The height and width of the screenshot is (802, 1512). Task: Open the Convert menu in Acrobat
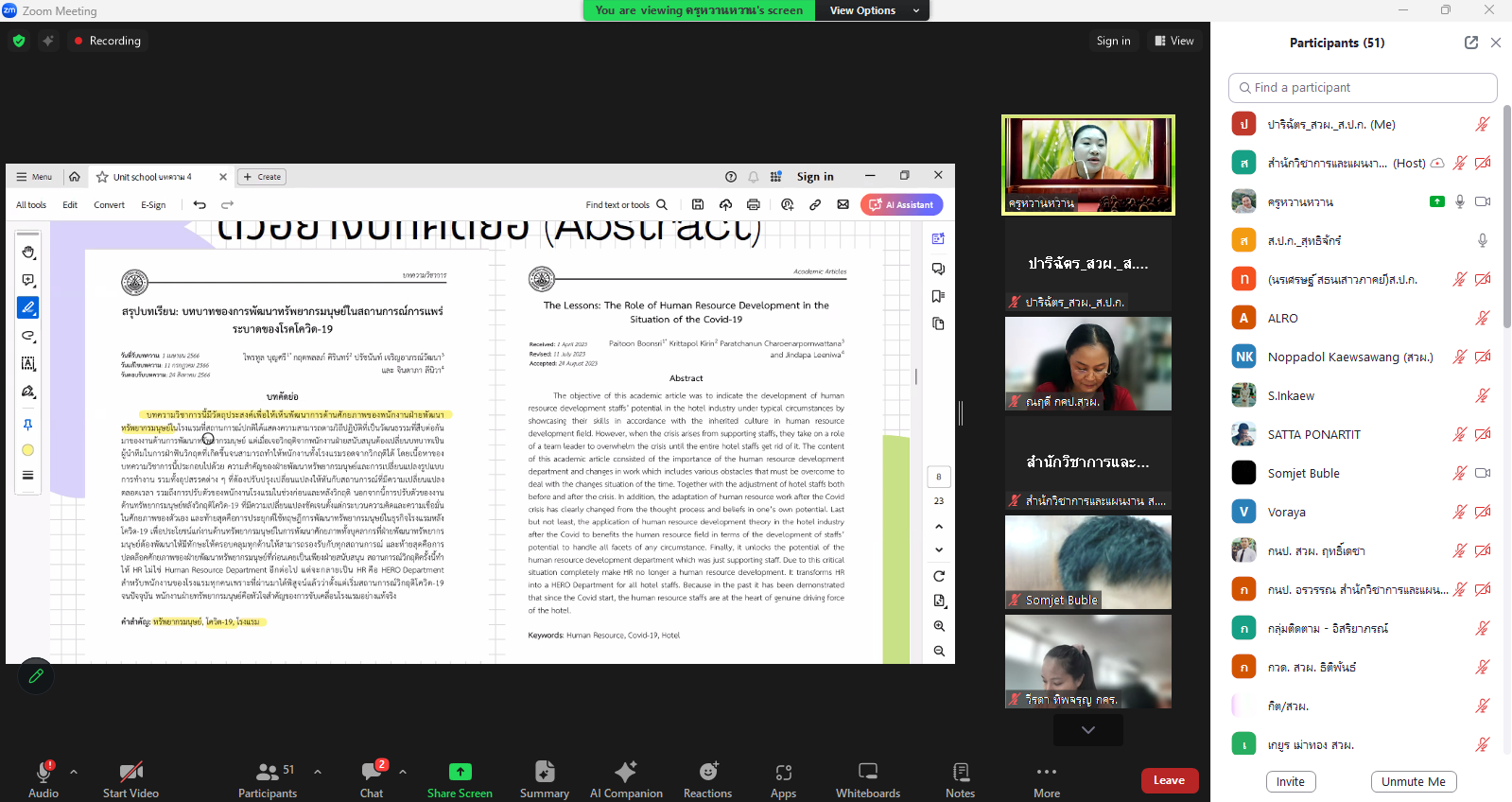[x=109, y=204]
